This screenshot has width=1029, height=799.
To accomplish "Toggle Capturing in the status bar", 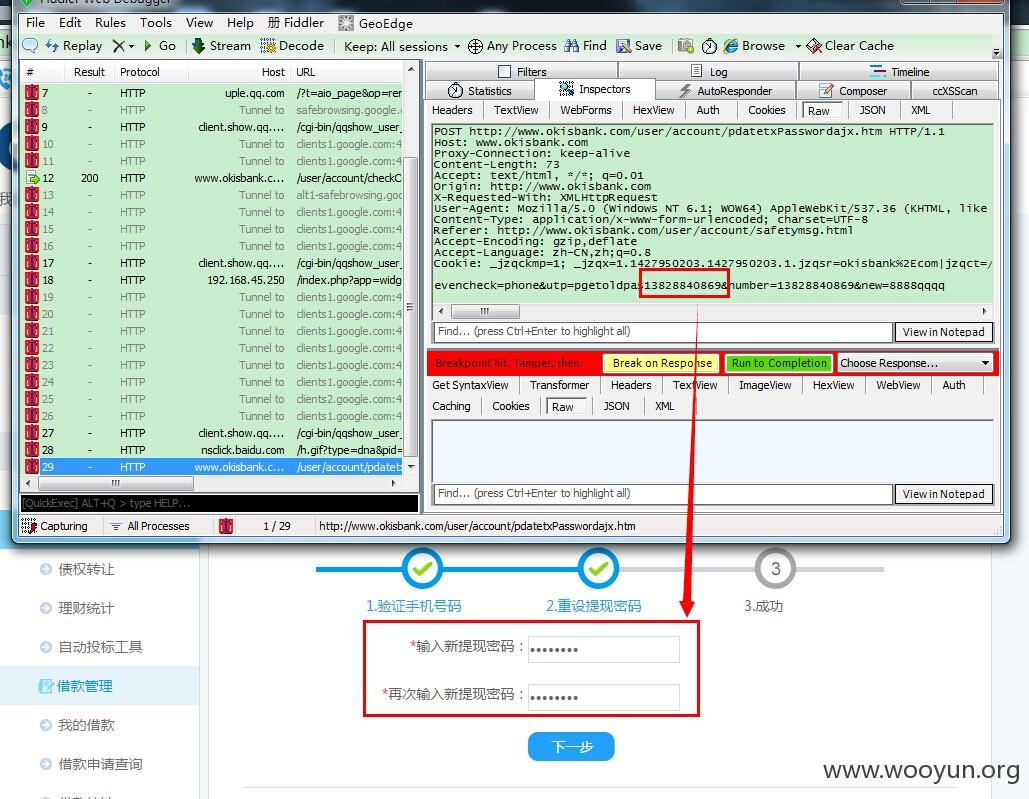I will coord(55,526).
